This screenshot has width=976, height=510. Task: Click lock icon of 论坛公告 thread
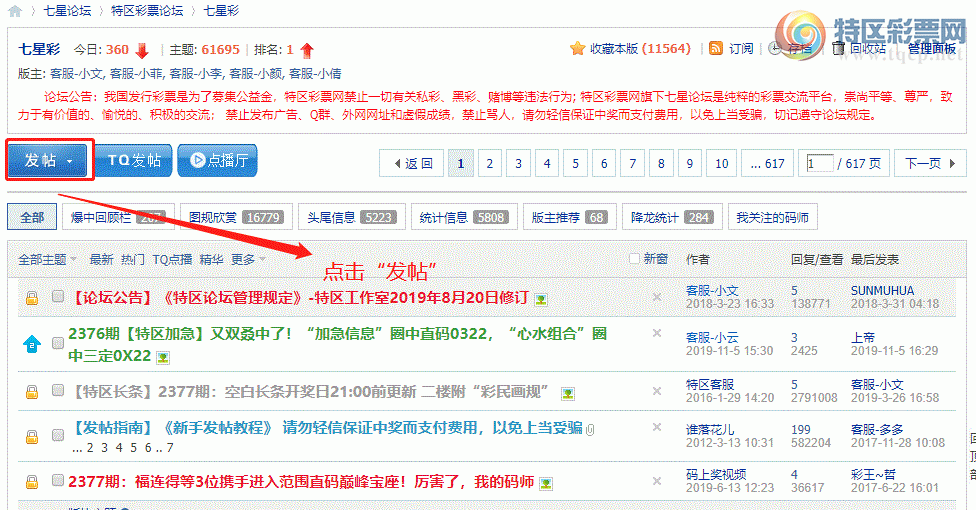tap(32, 298)
